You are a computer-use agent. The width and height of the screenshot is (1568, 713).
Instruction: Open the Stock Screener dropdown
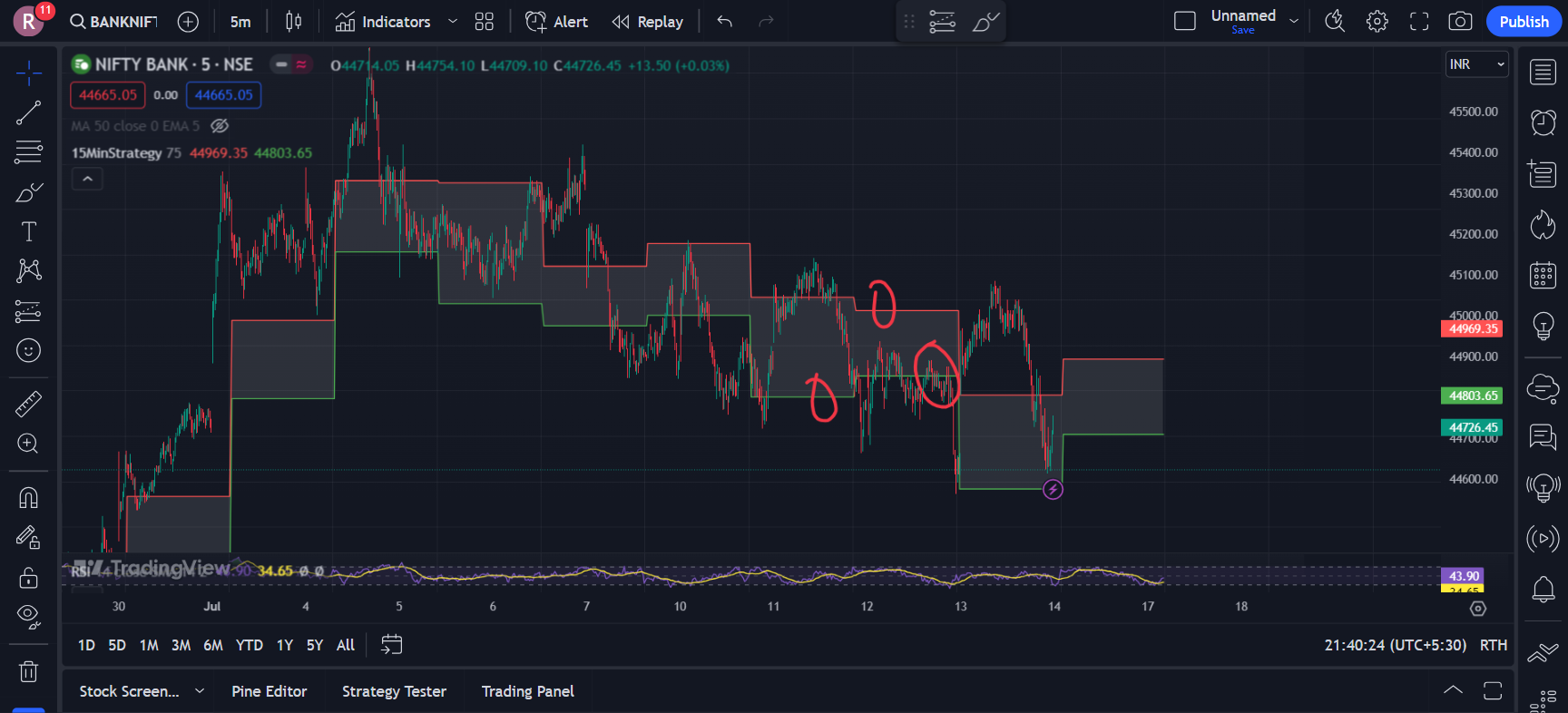(142, 691)
